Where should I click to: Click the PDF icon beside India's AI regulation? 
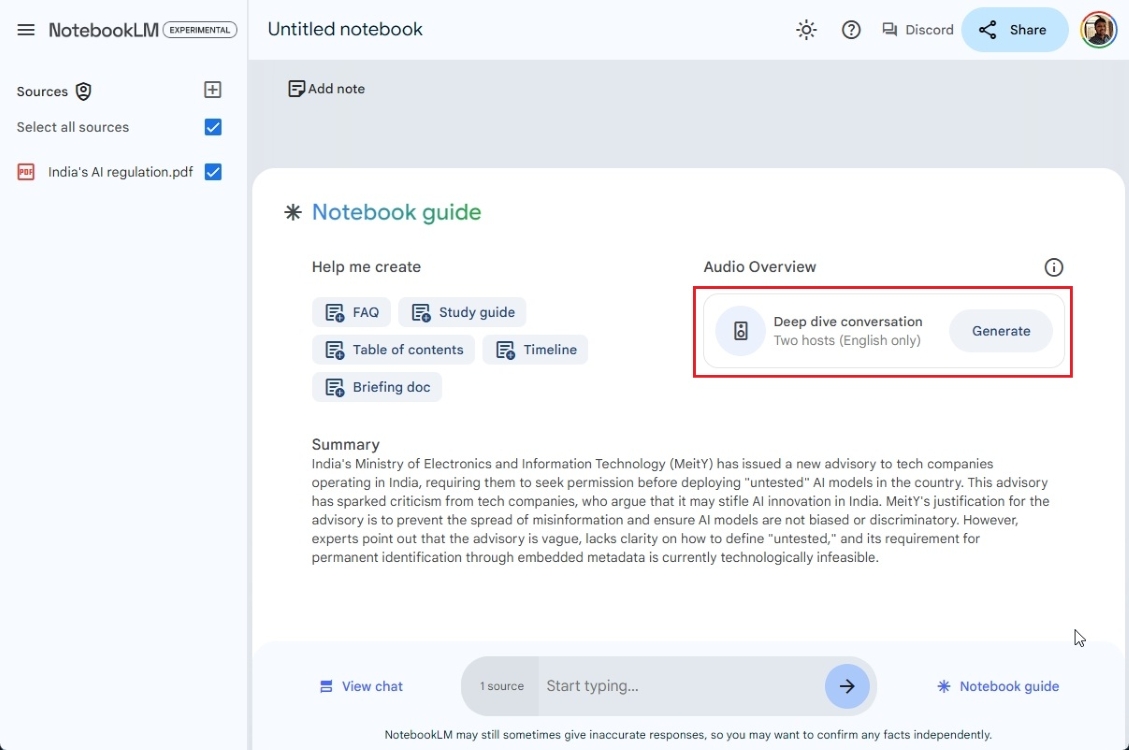coord(25,171)
